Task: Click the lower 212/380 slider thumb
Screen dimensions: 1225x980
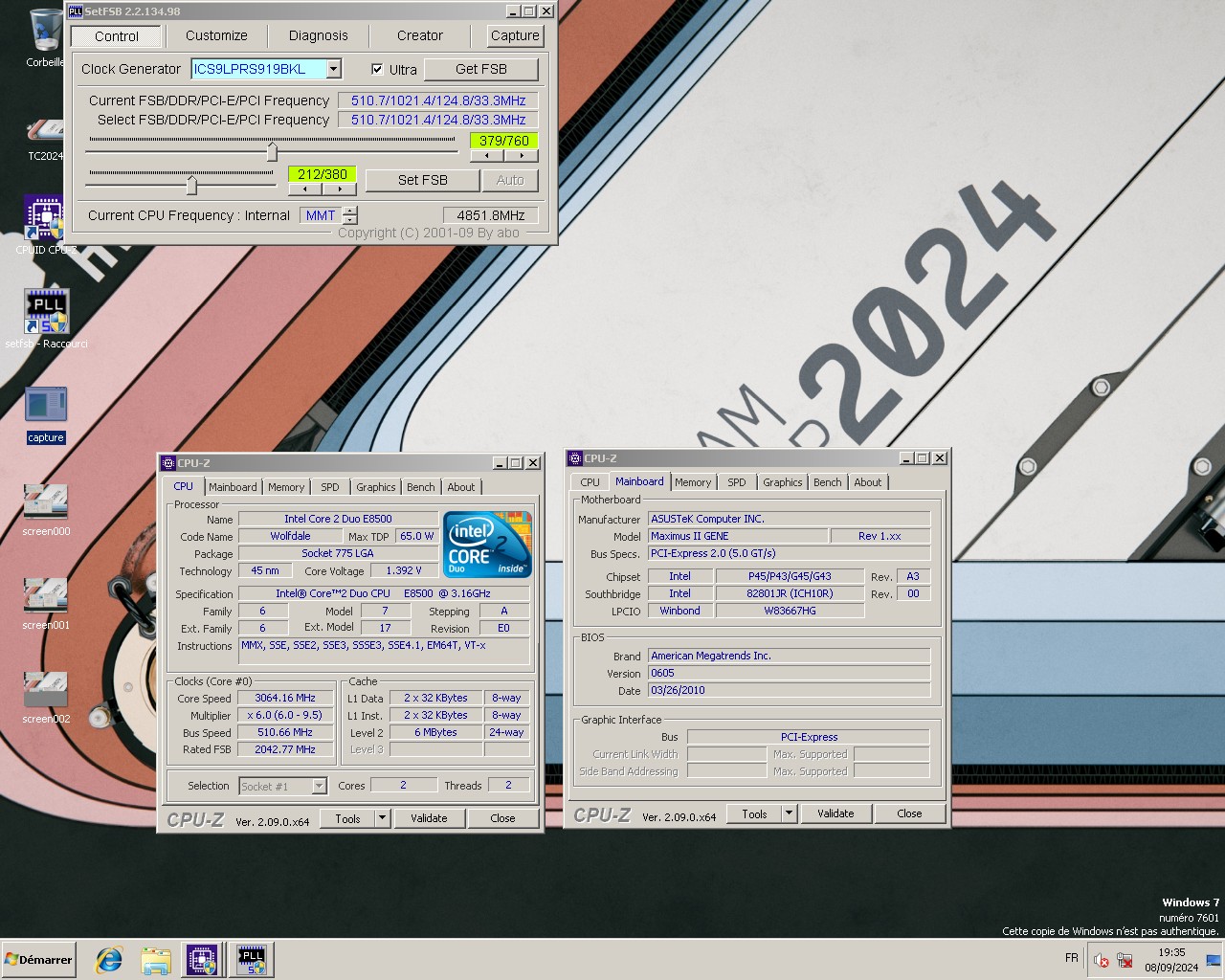Action: pyautogui.click(x=191, y=184)
